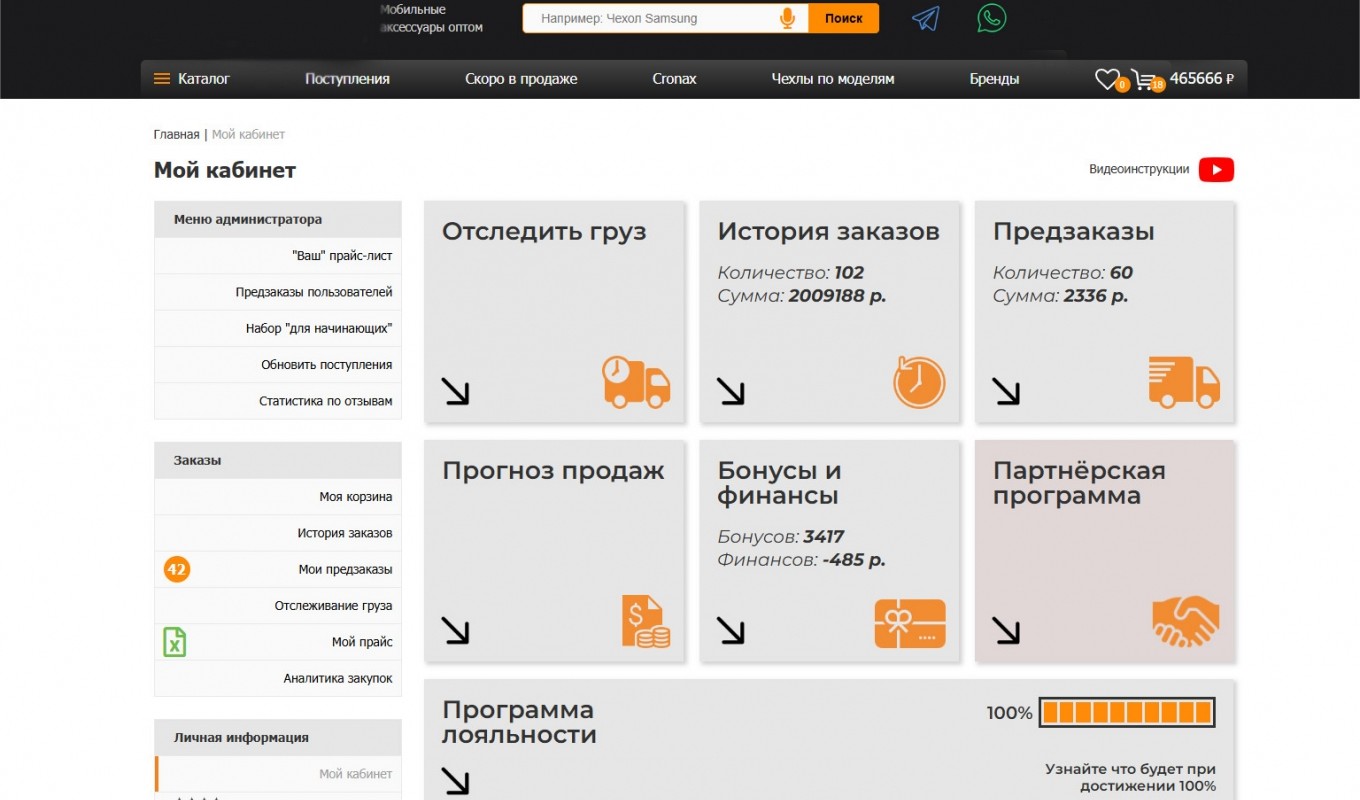This screenshot has width=1360, height=800.
Task: Click the handshake icon in Партнёрская программа
Action: coord(1185,621)
